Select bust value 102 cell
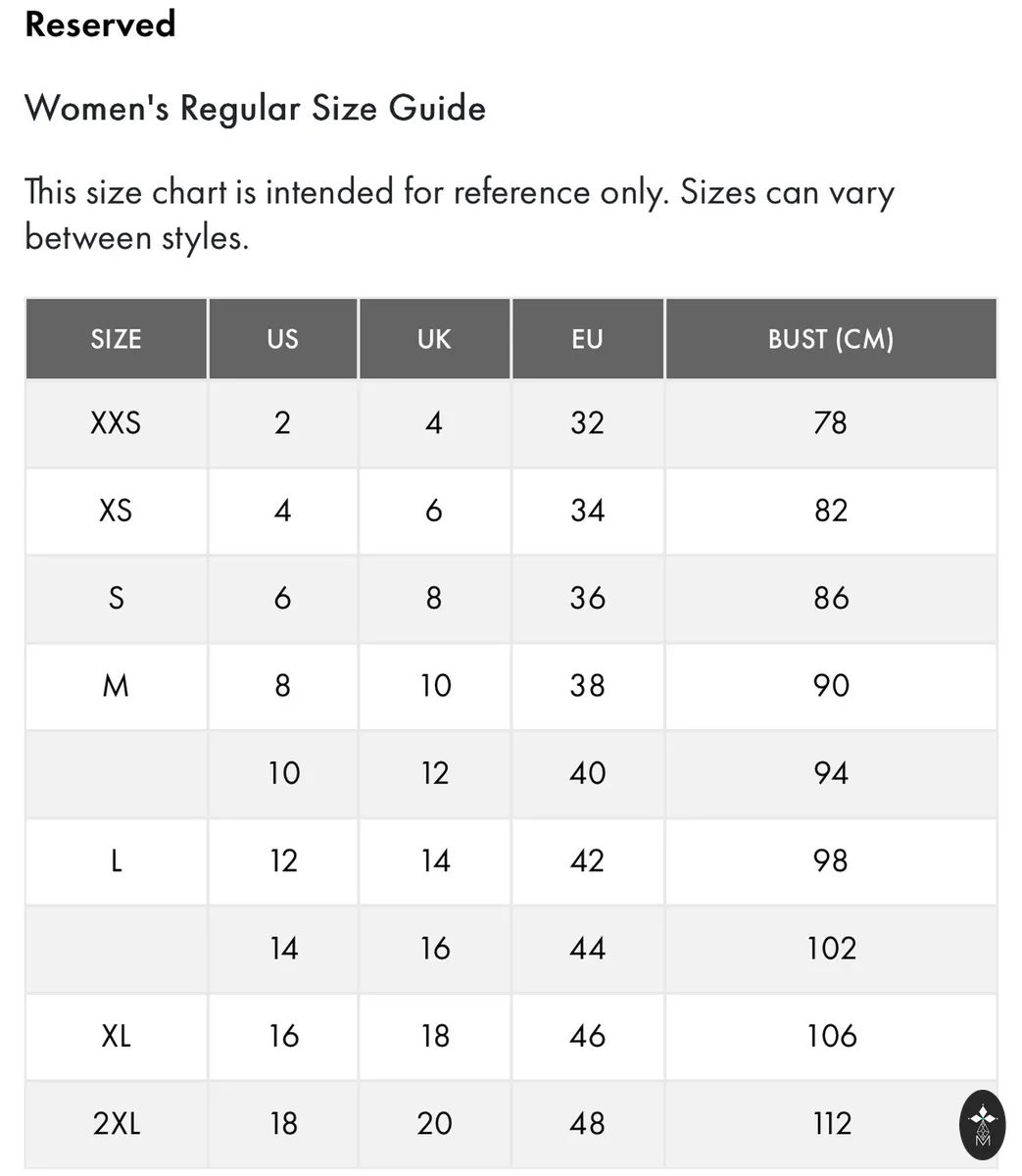The height and width of the screenshot is (1176, 1022). point(831,949)
